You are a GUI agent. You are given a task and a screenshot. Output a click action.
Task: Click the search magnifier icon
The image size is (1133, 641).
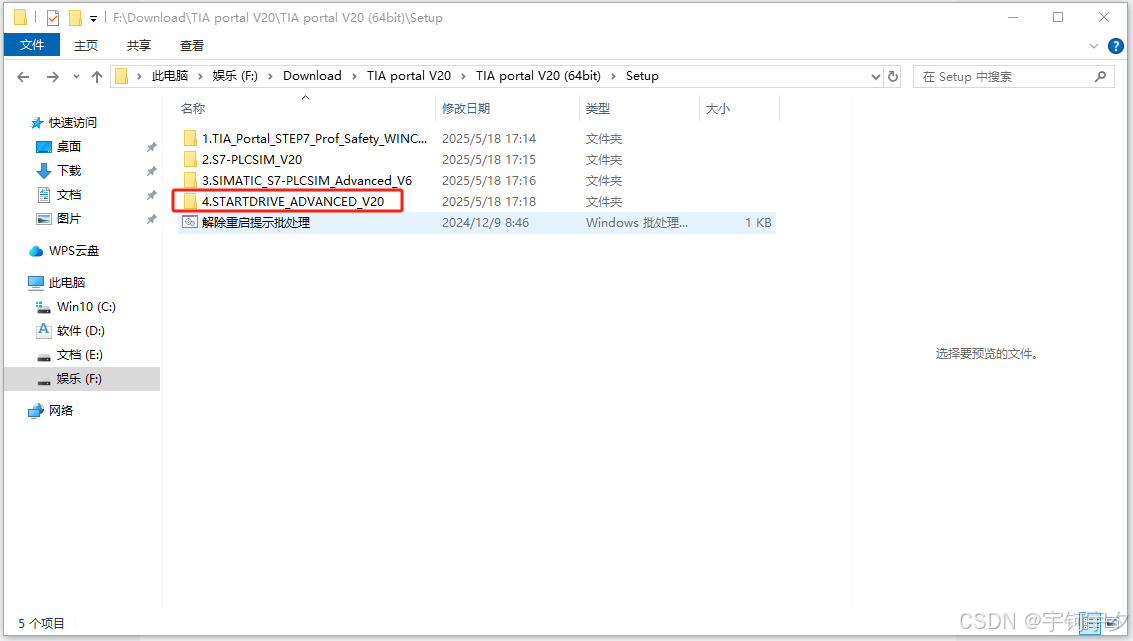(x=1100, y=77)
